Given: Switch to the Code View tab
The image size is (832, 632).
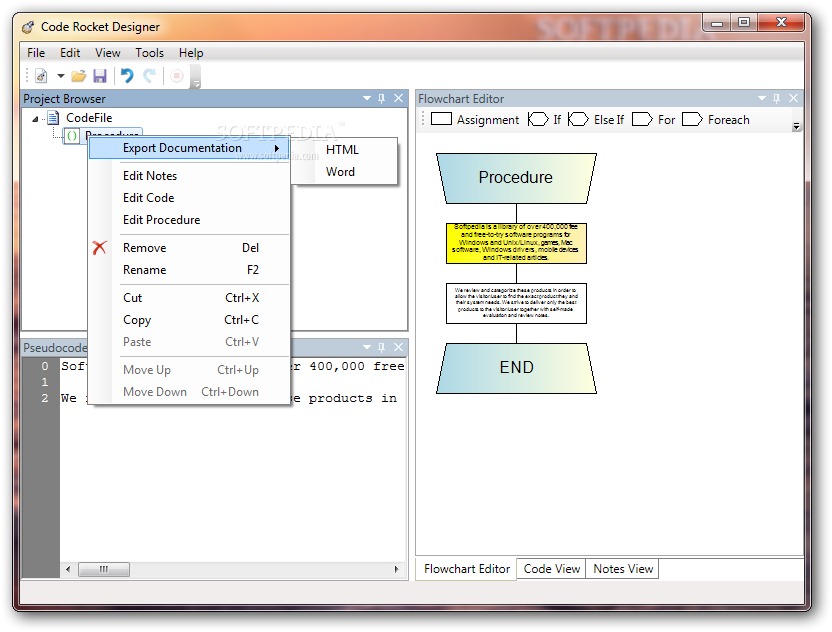Looking at the screenshot, I should click(x=551, y=569).
